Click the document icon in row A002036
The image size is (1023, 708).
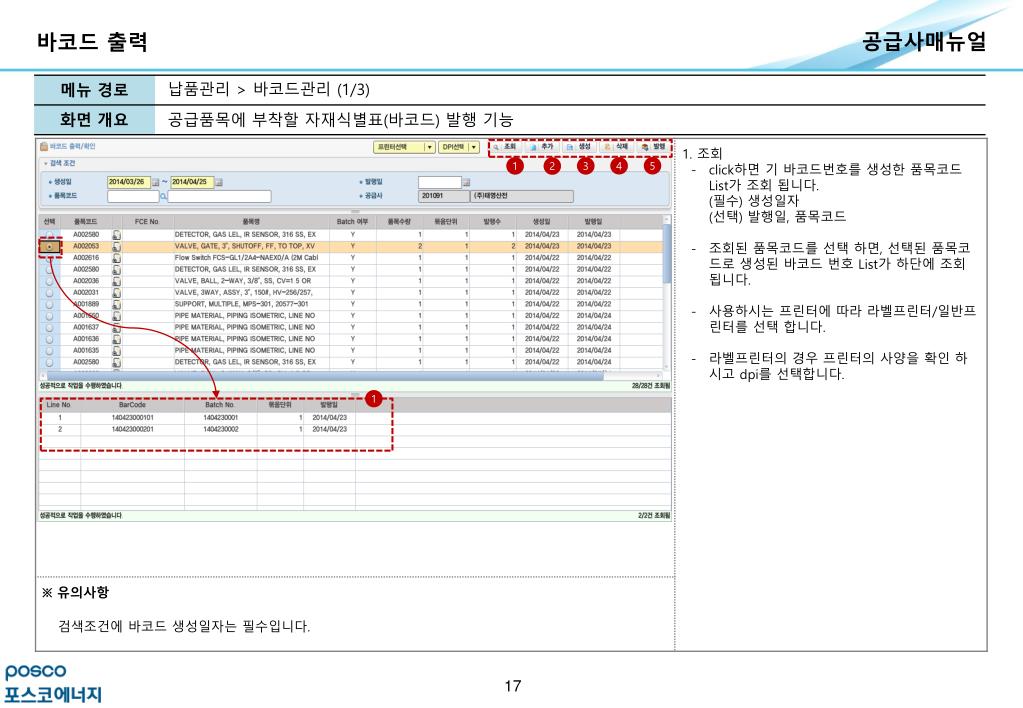click(116, 281)
